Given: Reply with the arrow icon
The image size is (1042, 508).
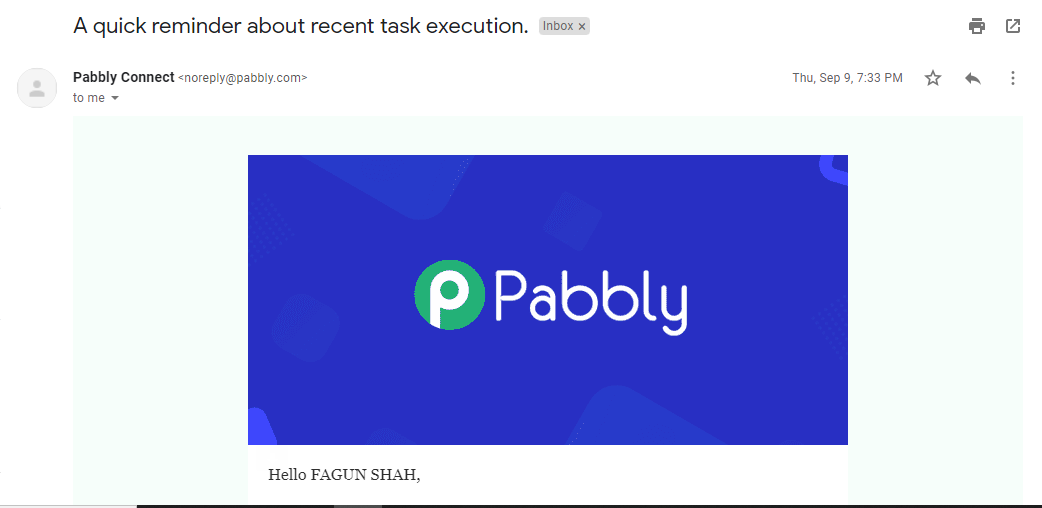Looking at the screenshot, I should pos(973,78).
